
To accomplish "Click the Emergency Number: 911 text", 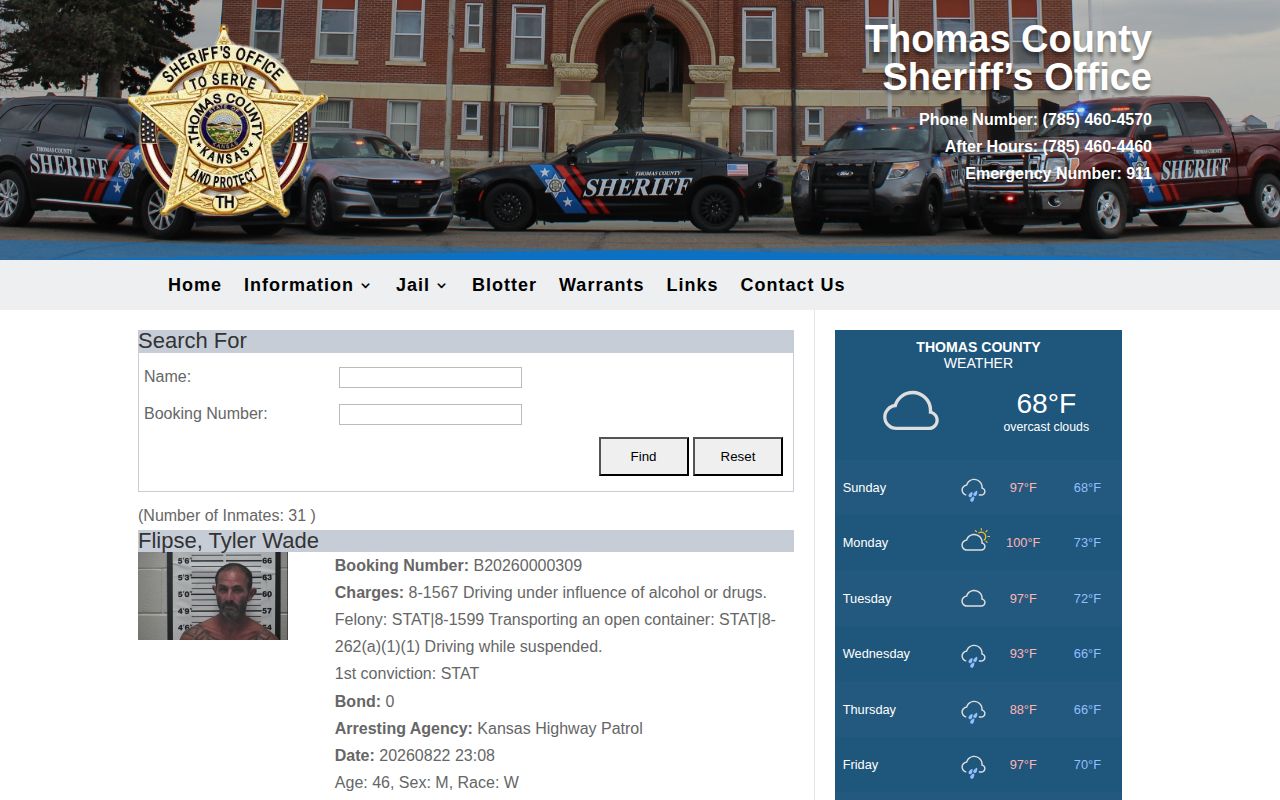I will coord(1058,174).
